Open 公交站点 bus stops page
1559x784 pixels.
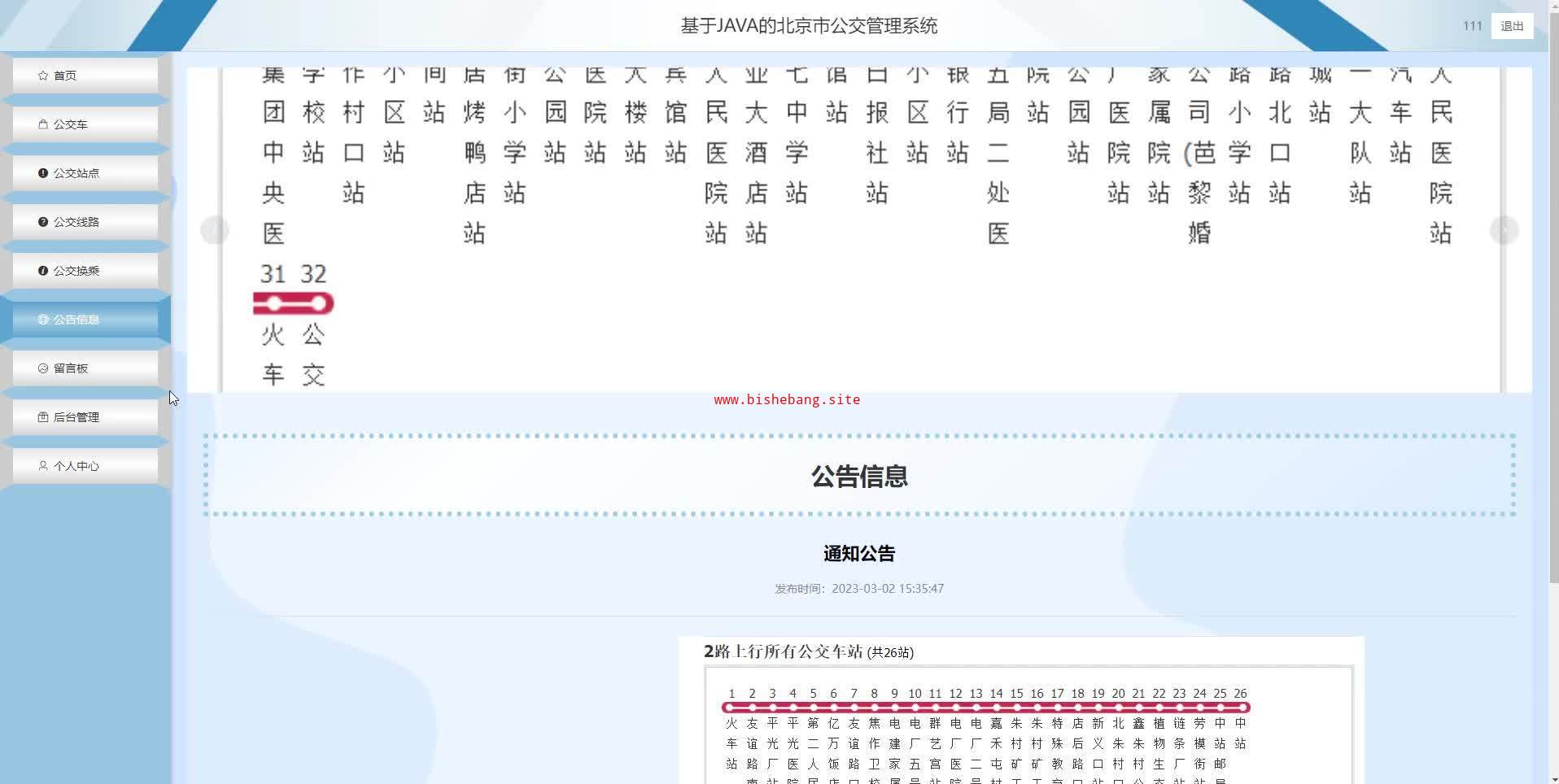85,173
